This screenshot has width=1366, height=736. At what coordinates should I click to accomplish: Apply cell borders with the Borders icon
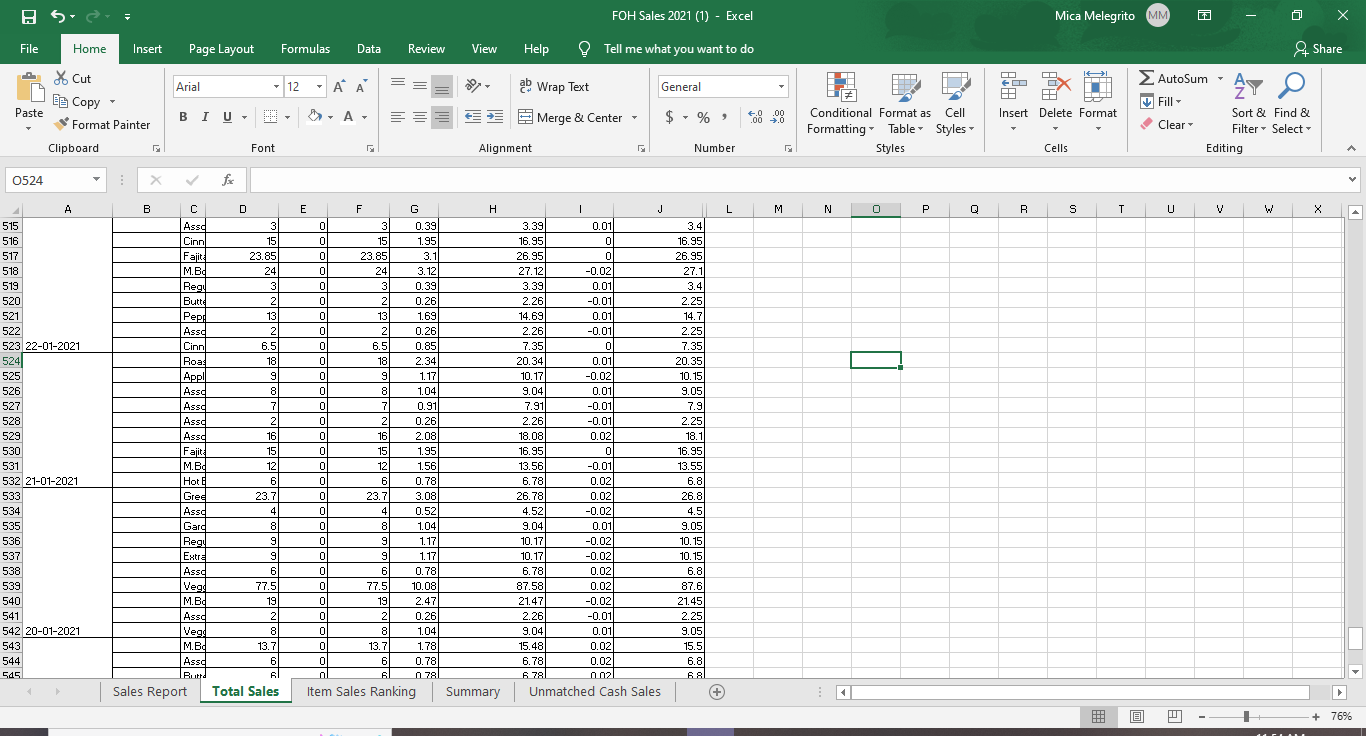tap(270, 118)
